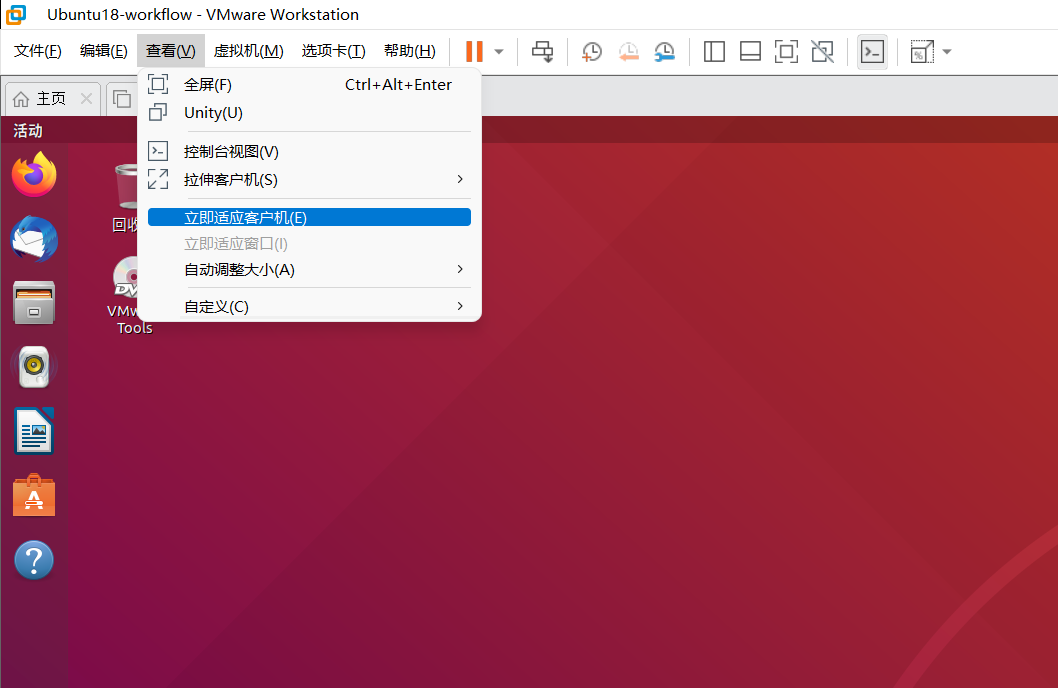Viewport: 1058px width, 688px height.
Task: Open the snapshot manager
Action: 665,51
